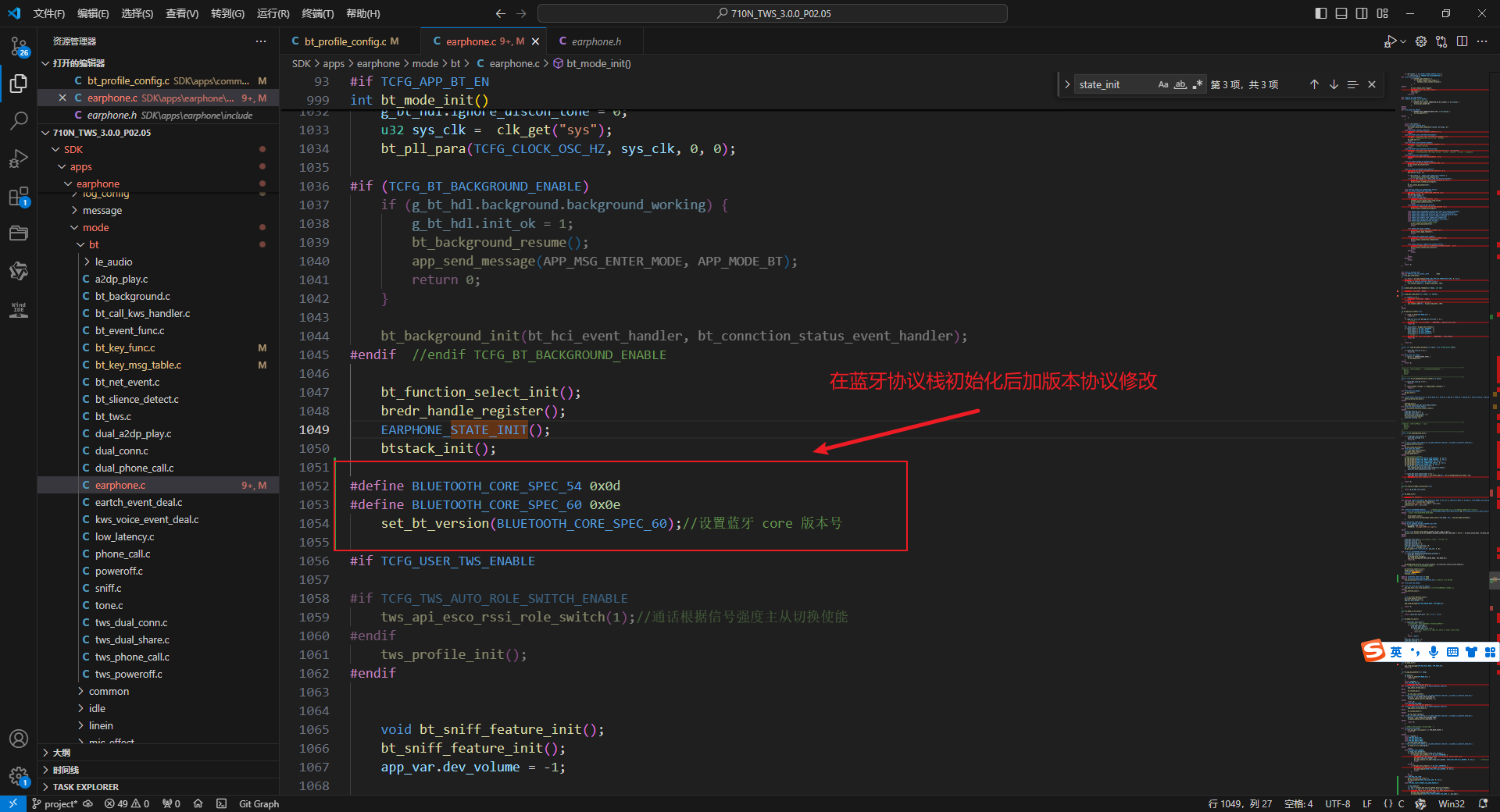
Task: Expand the le_audio folder
Action: [x=87, y=262]
